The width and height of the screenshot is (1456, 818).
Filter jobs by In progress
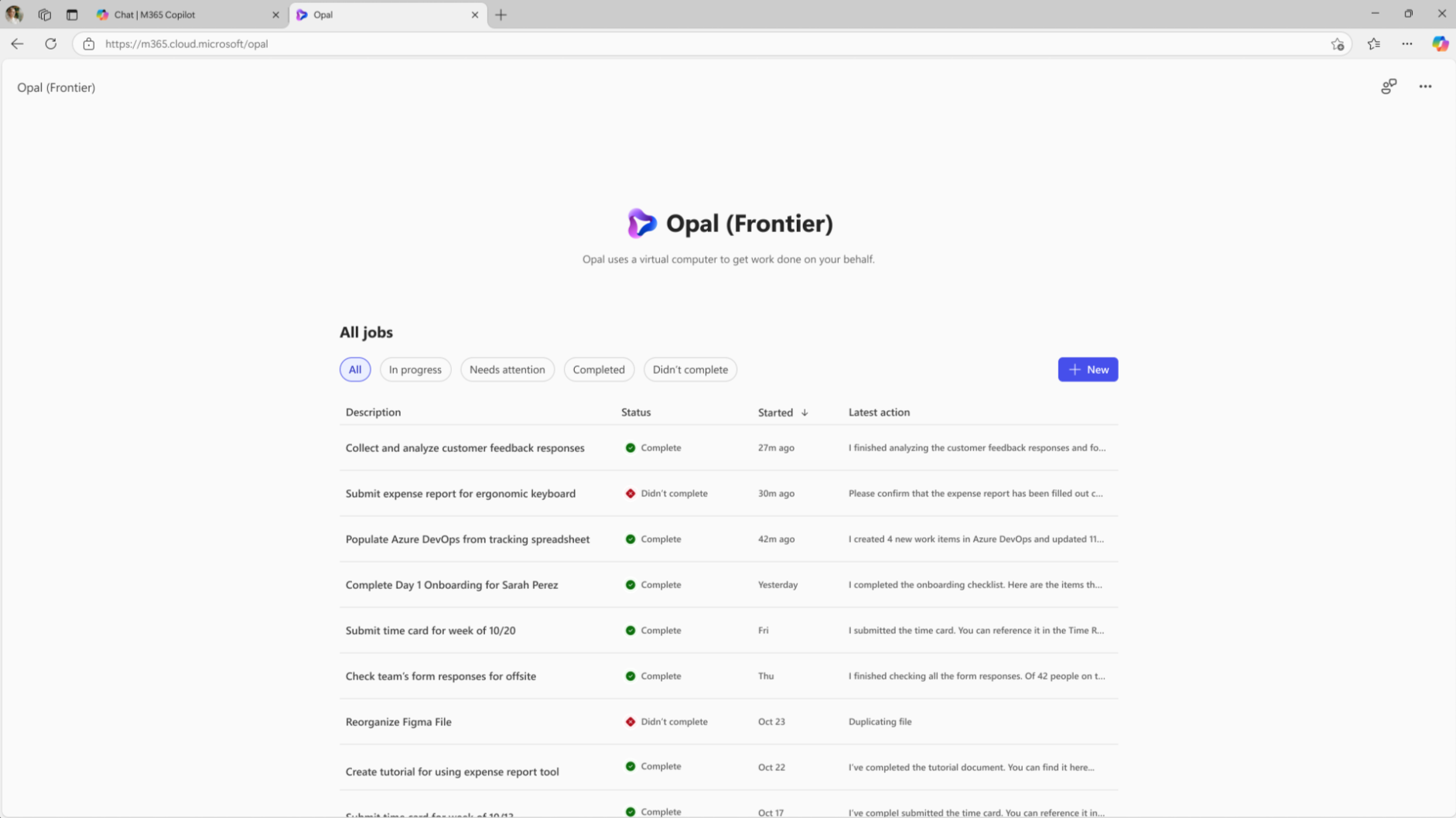[415, 370]
